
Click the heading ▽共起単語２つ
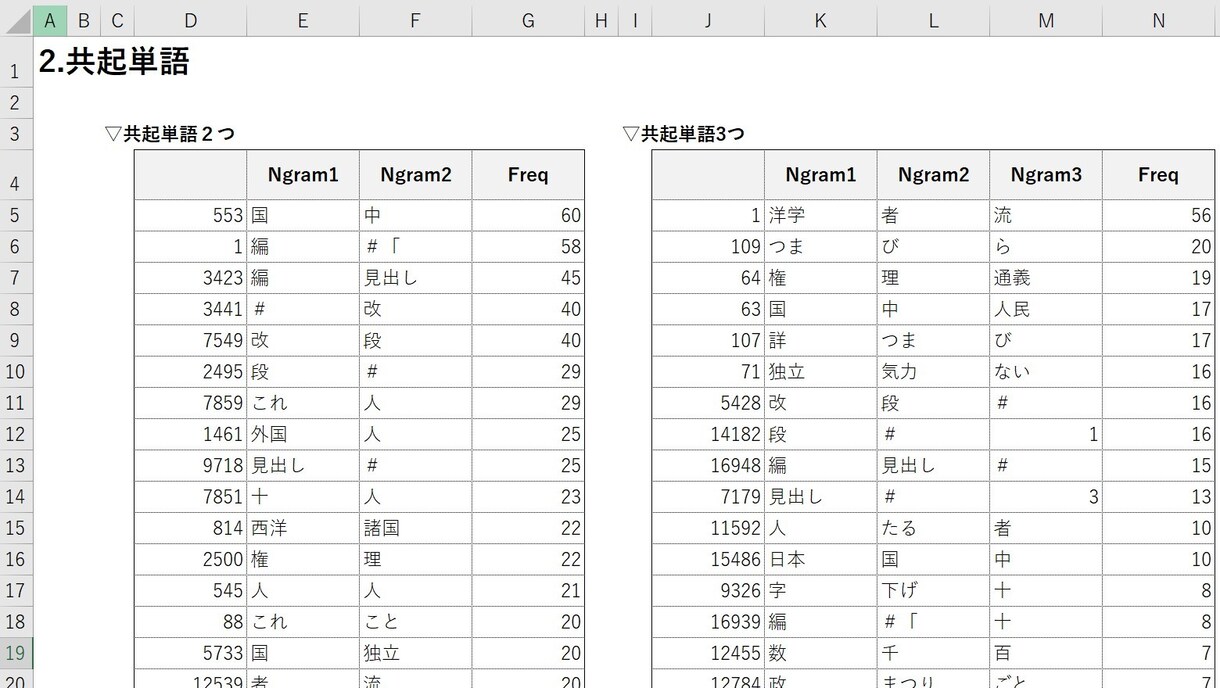point(170,134)
